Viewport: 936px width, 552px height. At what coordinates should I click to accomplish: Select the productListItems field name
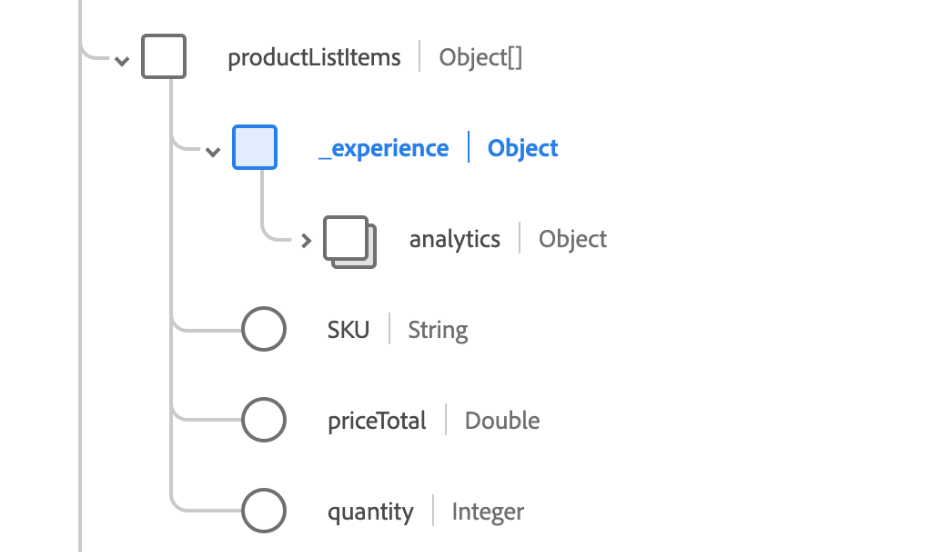tap(314, 58)
